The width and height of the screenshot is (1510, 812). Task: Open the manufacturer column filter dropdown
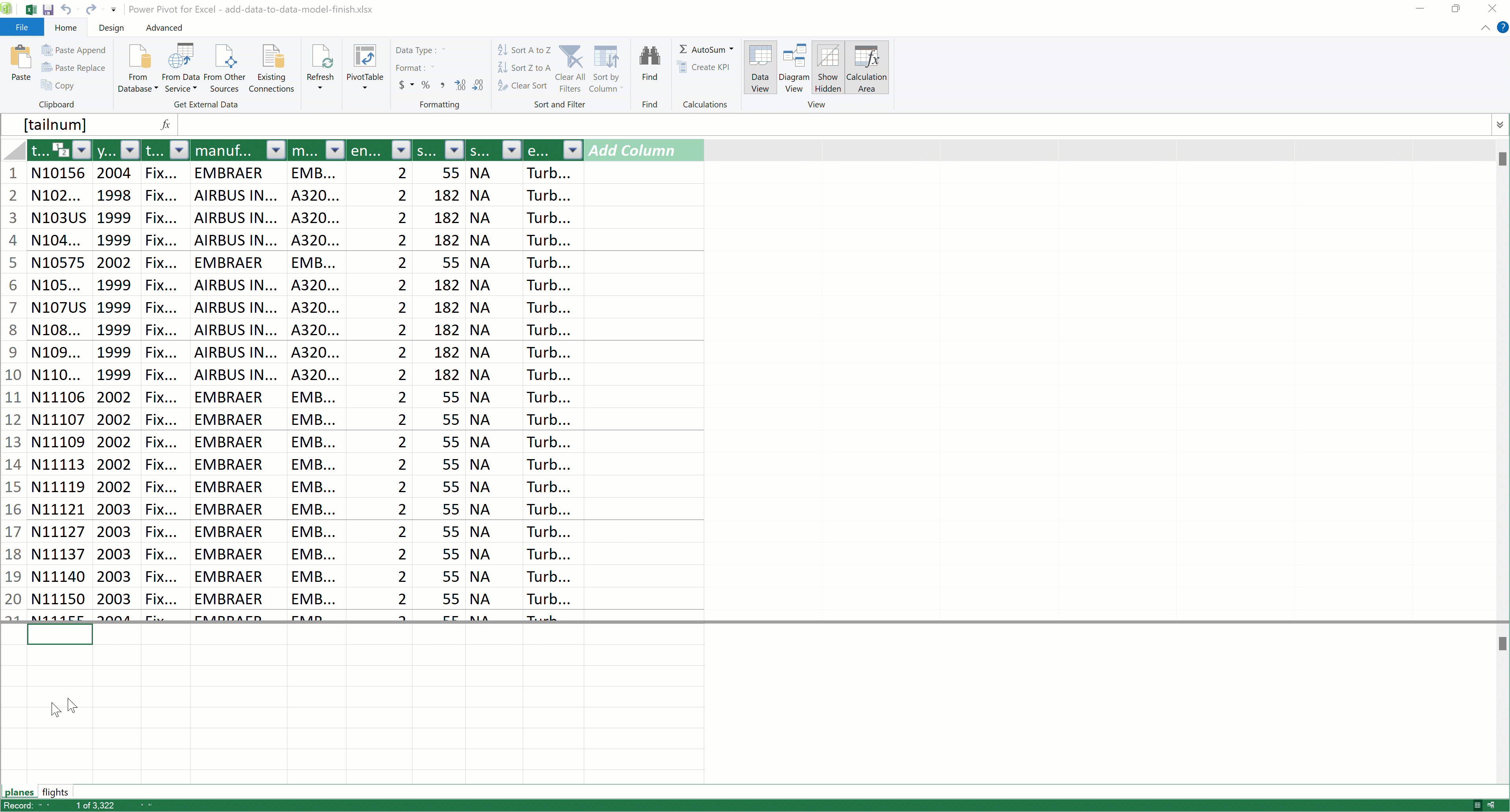tap(275, 151)
